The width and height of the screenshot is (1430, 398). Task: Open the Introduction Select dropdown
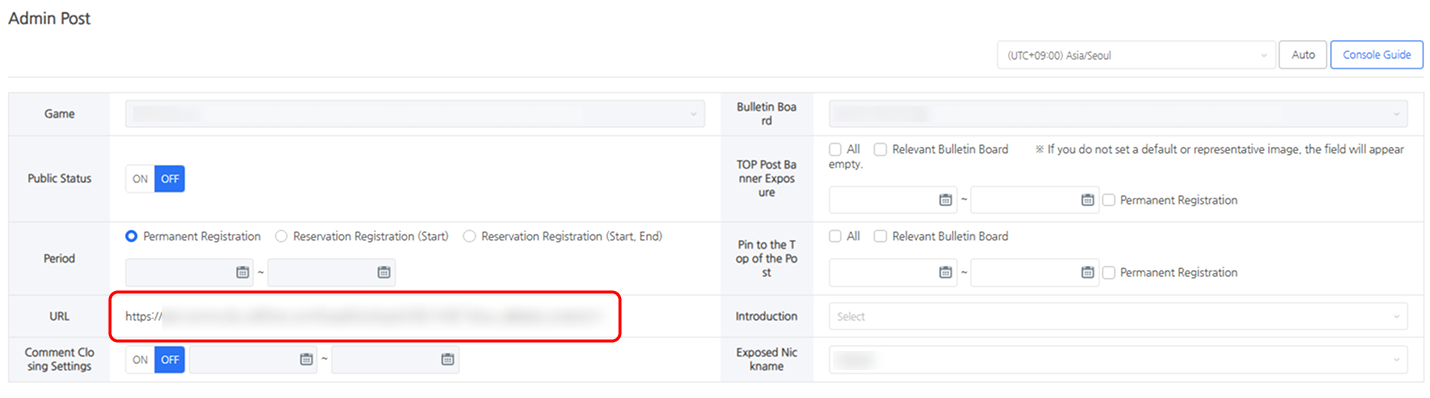pos(1118,316)
